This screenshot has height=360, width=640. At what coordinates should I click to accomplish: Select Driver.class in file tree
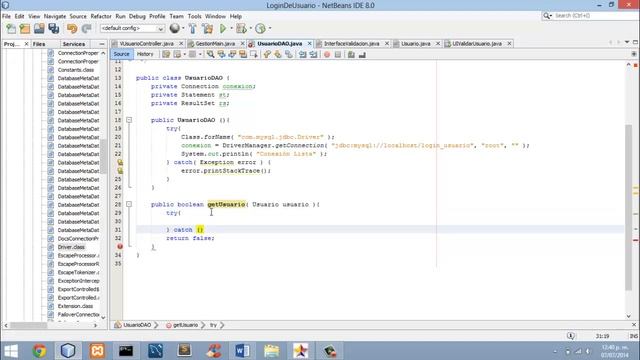pyautogui.click(x=71, y=247)
